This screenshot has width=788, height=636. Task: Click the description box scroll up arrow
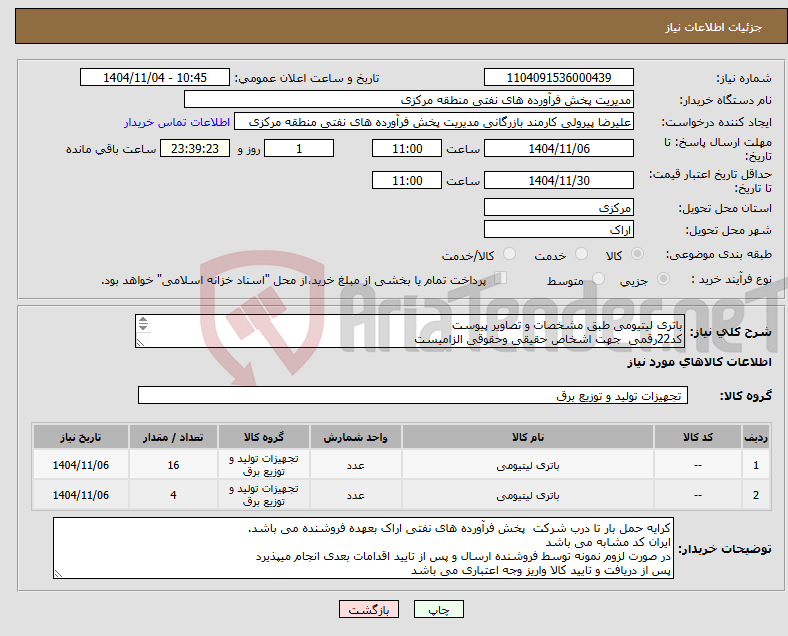tap(143, 320)
